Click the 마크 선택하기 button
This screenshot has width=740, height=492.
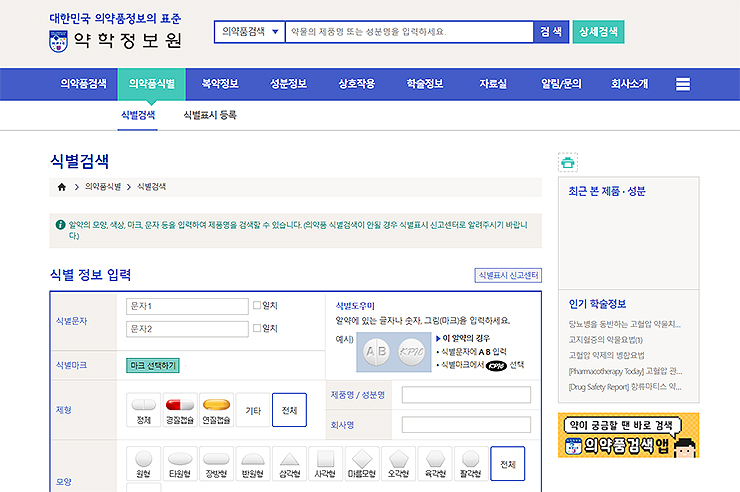[153, 366]
